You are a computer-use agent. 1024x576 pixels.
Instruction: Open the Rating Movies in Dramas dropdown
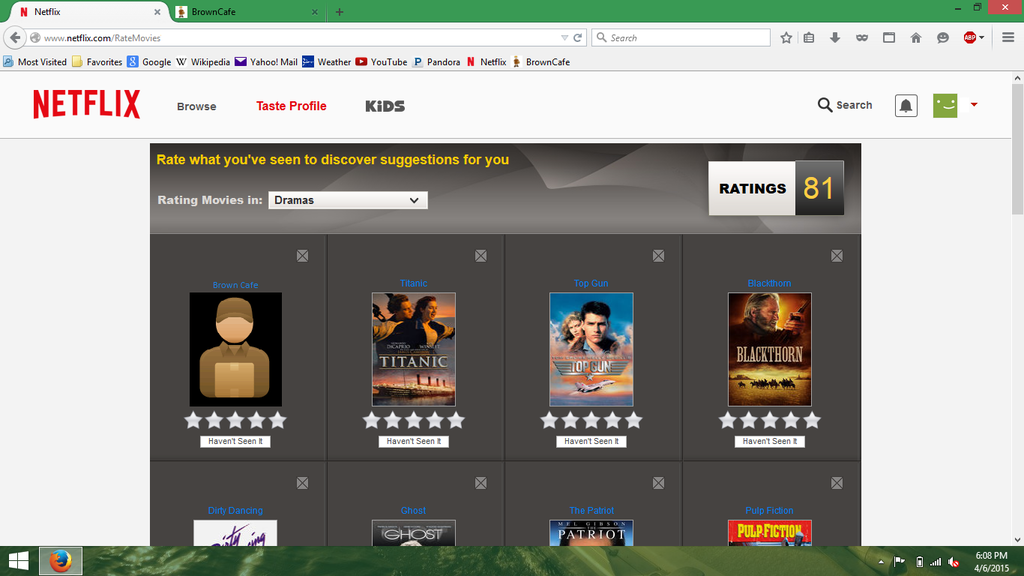(x=347, y=200)
